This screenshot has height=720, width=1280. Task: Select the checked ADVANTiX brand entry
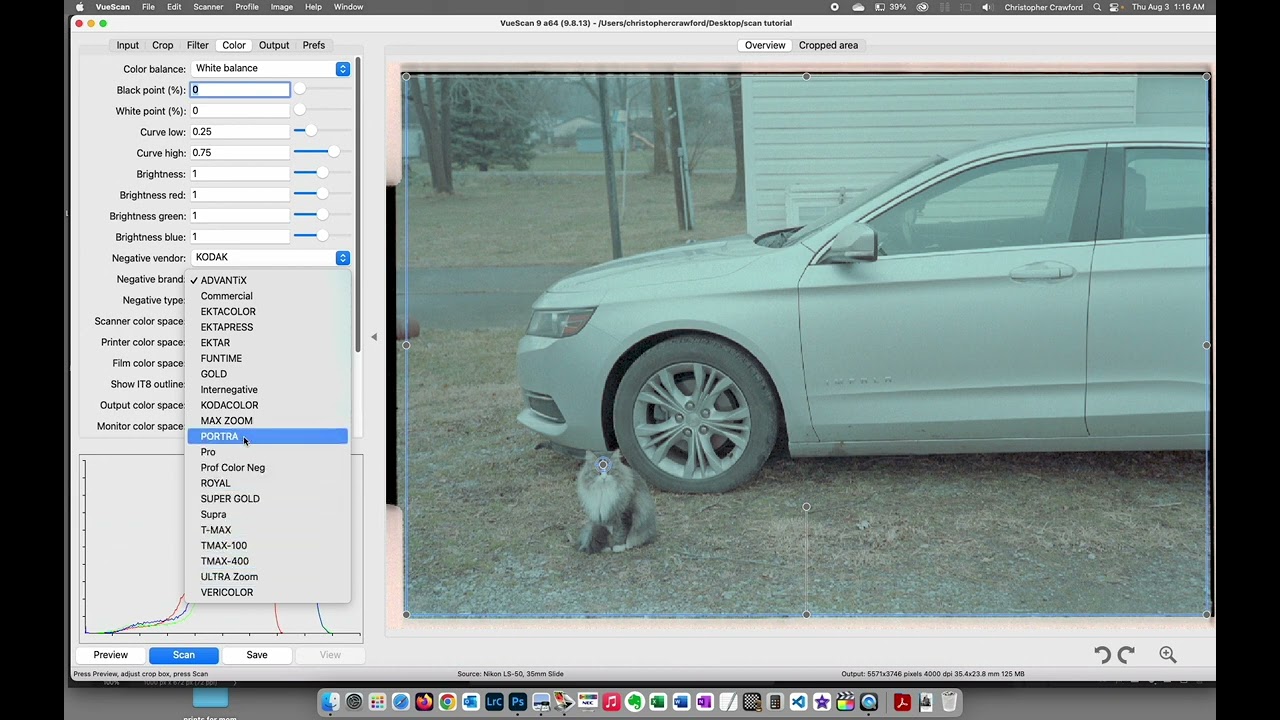[x=268, y=280]
